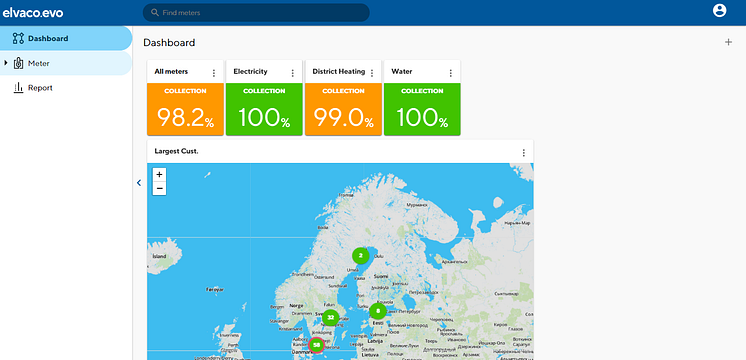Open the All meters 98.2% collection tile
The width and height of the screenshot is (746, 360).
click(185, 109)
